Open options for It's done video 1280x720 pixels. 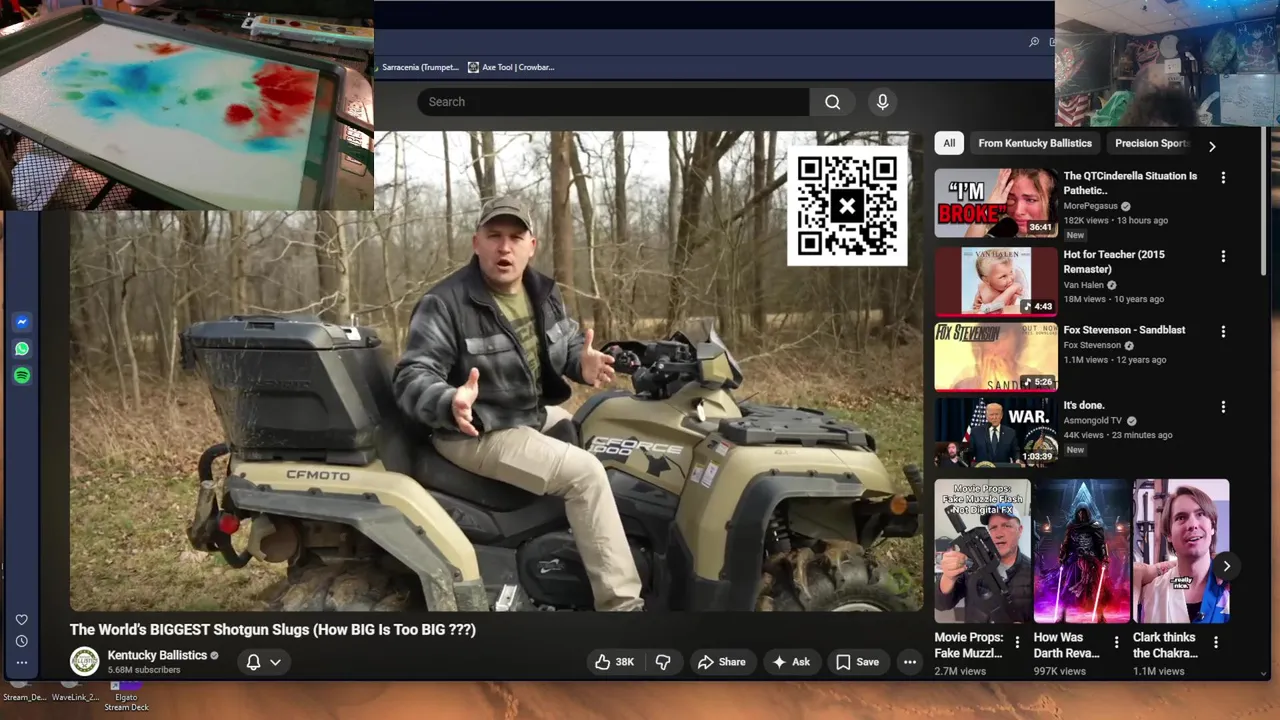pyautogui.click(x=1223, y=408)
